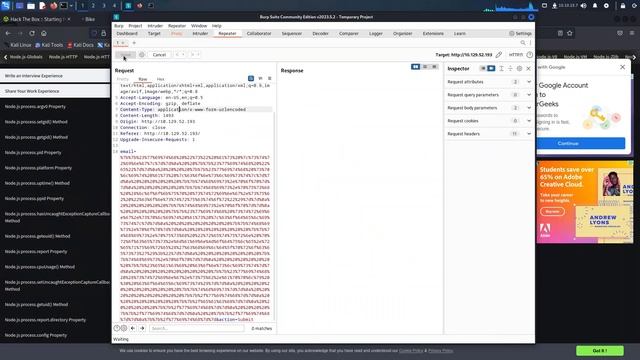Click the Inspector collapse-all sections icon
Image resolution: width=640 pixels, height=360 pixels.
pyautogui.click(x=510, y=69)
